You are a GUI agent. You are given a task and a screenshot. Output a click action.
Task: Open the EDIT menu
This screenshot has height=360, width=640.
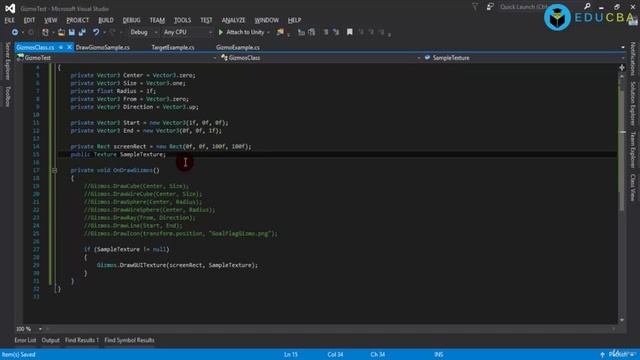[29, 20]
